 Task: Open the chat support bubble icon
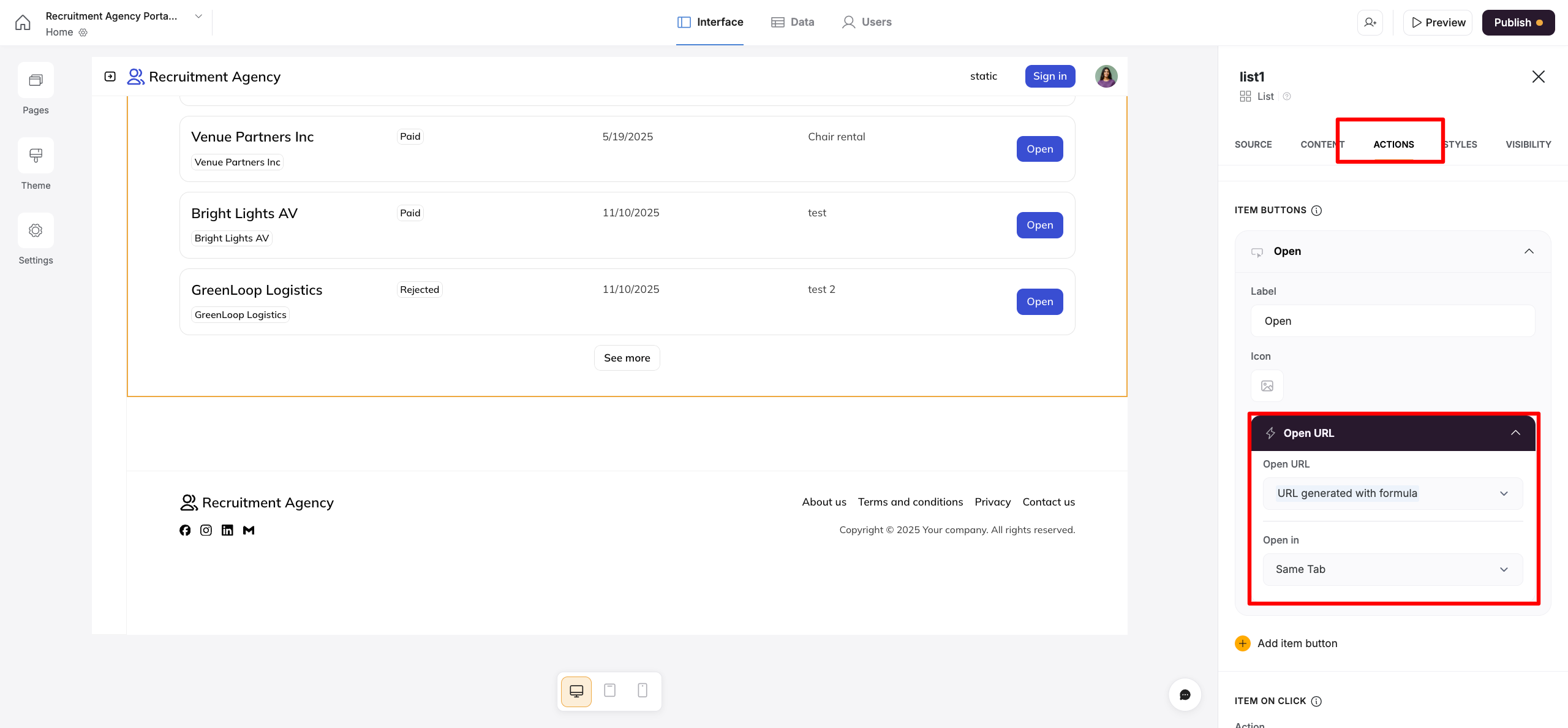1185,694
